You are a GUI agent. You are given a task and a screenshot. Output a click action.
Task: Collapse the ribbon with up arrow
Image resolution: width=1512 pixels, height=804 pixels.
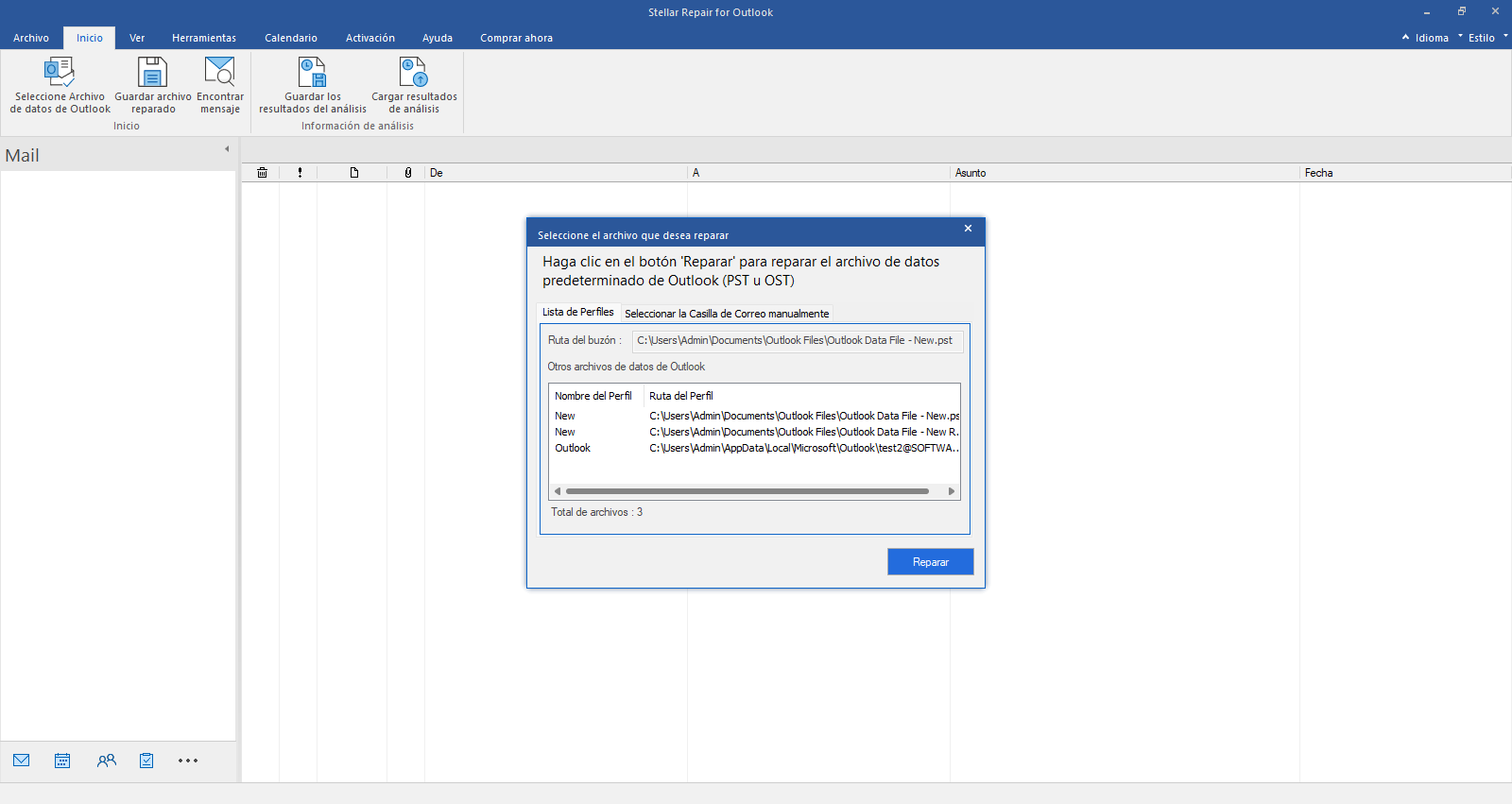coord(1405,37)
